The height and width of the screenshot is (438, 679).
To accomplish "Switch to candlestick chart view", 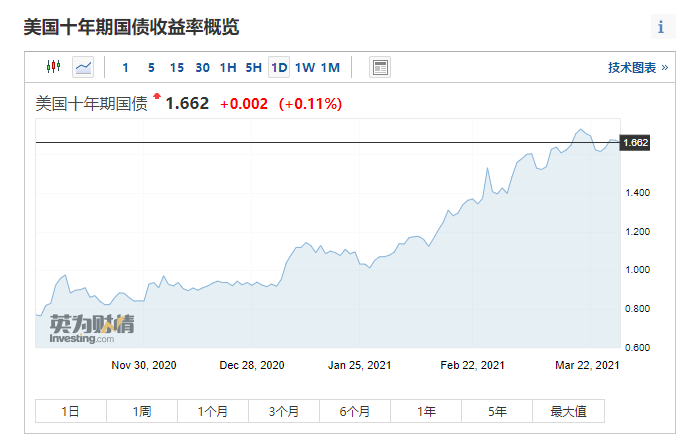I will click(x=53, y=67).
